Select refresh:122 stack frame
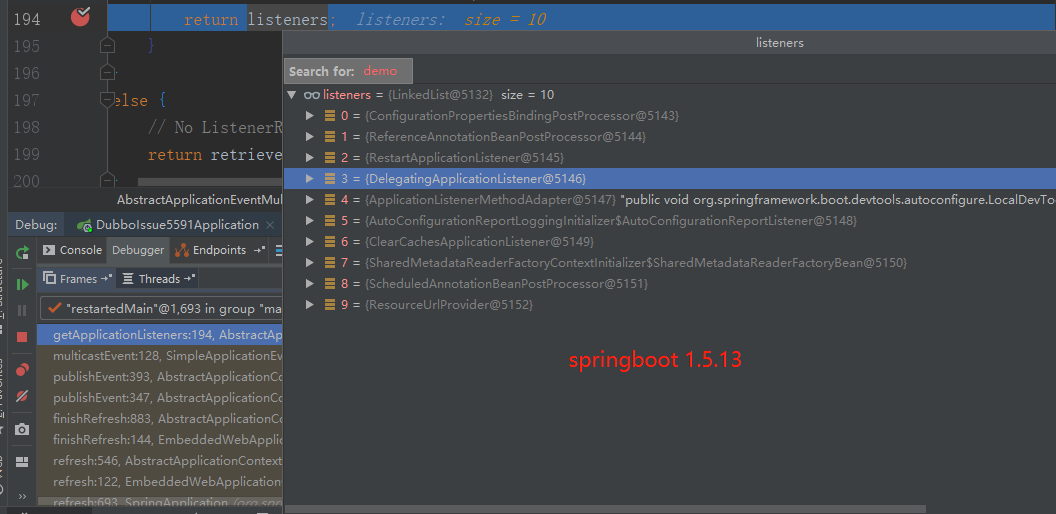This screenshot has height=514, width=1056. 160,482
